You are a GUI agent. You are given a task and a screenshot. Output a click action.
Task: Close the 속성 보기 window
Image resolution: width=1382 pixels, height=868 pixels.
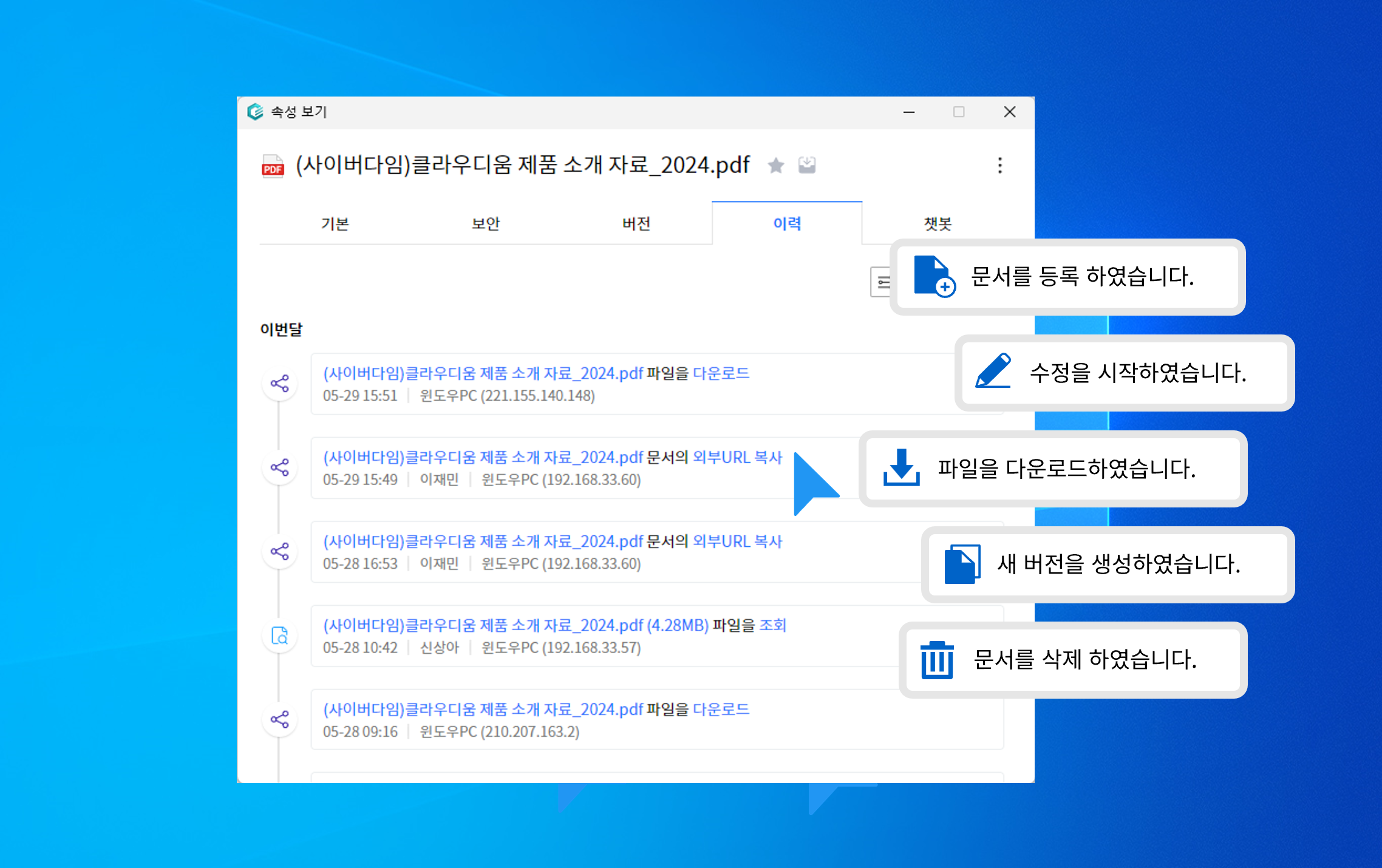tap(1010, 112)
